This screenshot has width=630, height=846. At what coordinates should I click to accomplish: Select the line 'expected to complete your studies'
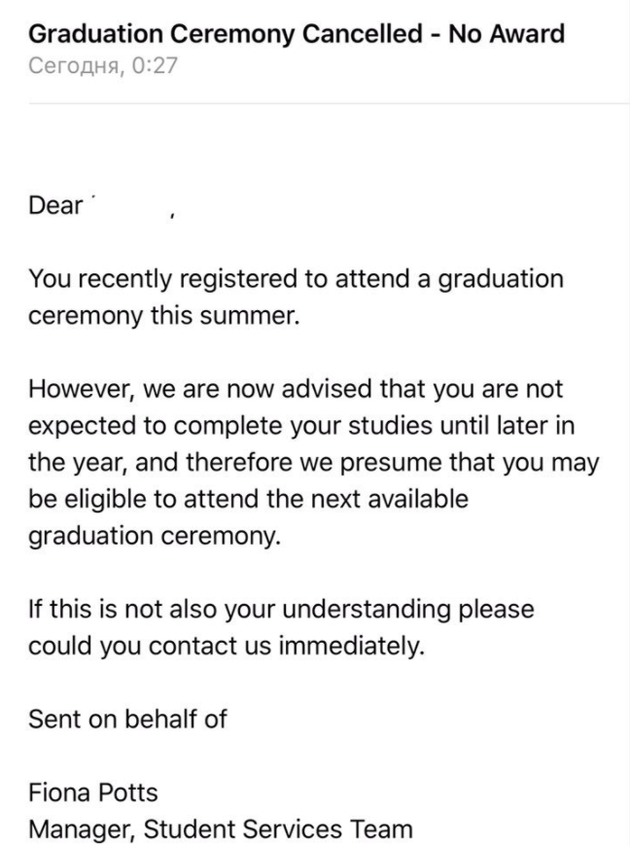tap(301, 426)
